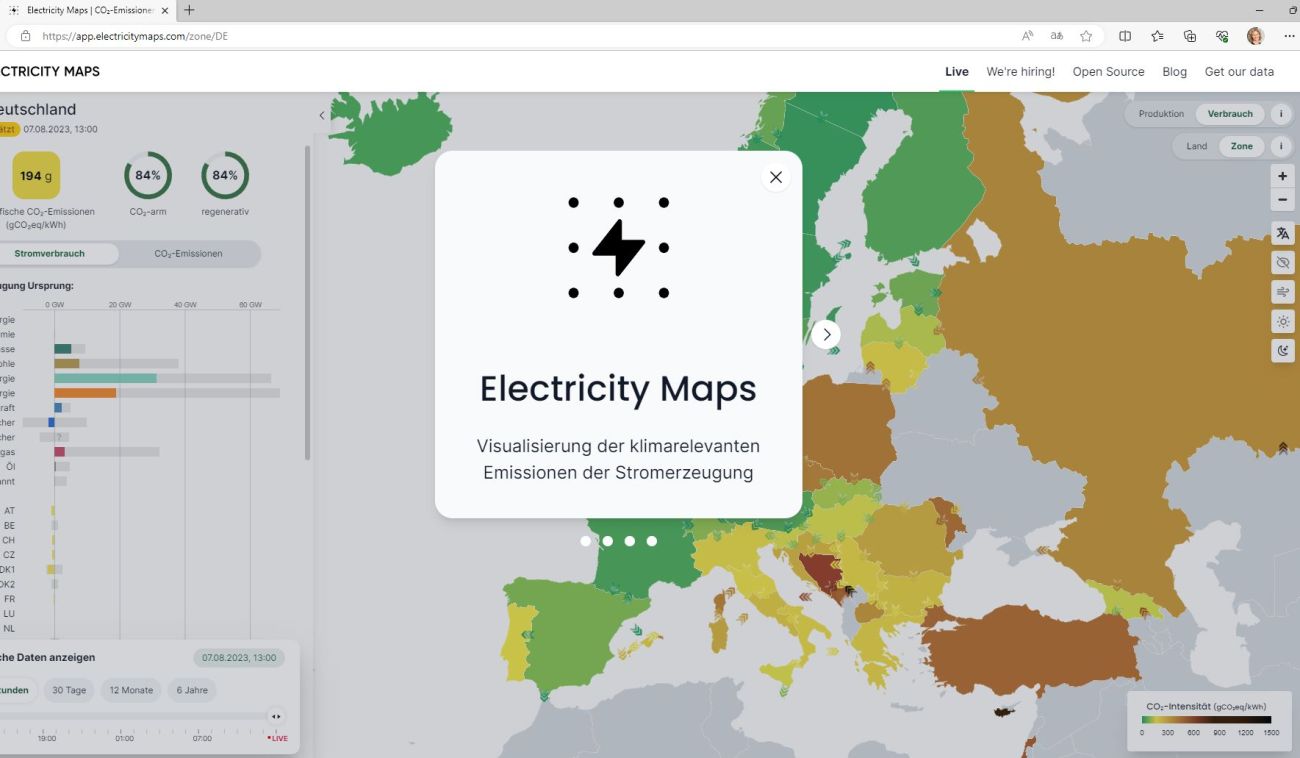The height and width of the screenshot is (758, 1300).
Task: Select the second onboarding pagination dot
Action: click(608, 541)
